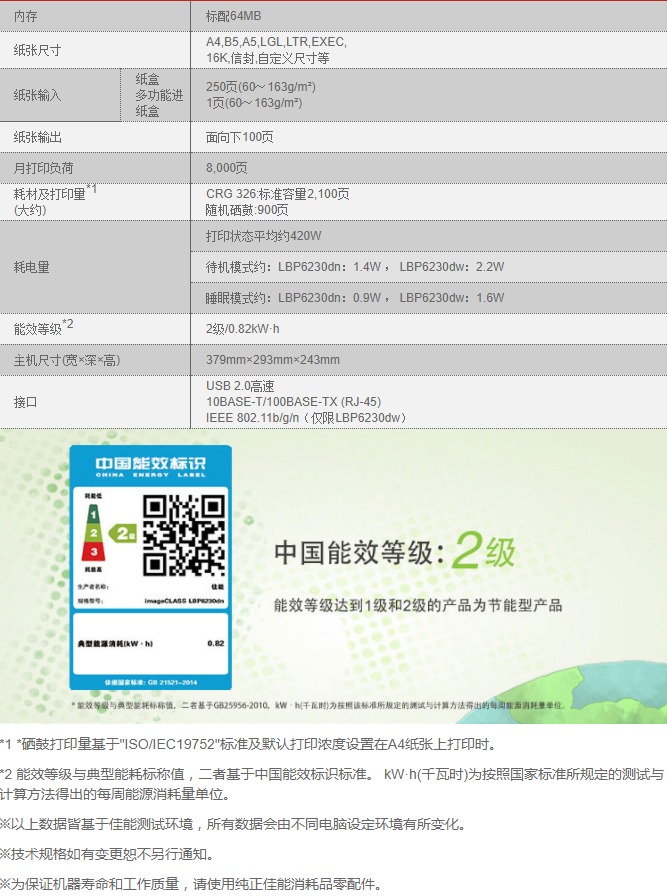Click the 能效等级 2级/0.82kW·h value
This screenshot has width=667, height=896.
click(x=242, y=329)
